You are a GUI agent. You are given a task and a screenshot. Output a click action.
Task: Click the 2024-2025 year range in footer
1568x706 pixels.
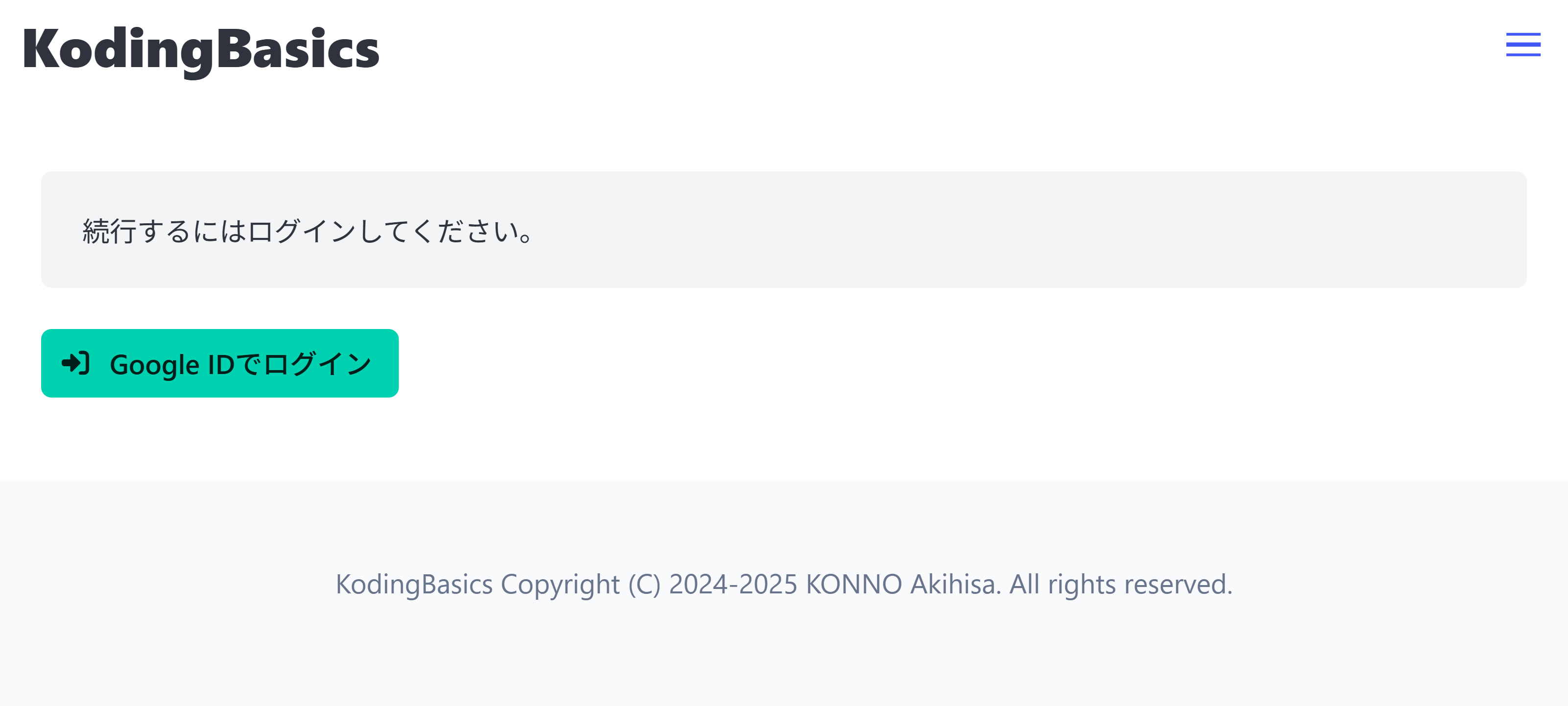[x=733, y=584]
